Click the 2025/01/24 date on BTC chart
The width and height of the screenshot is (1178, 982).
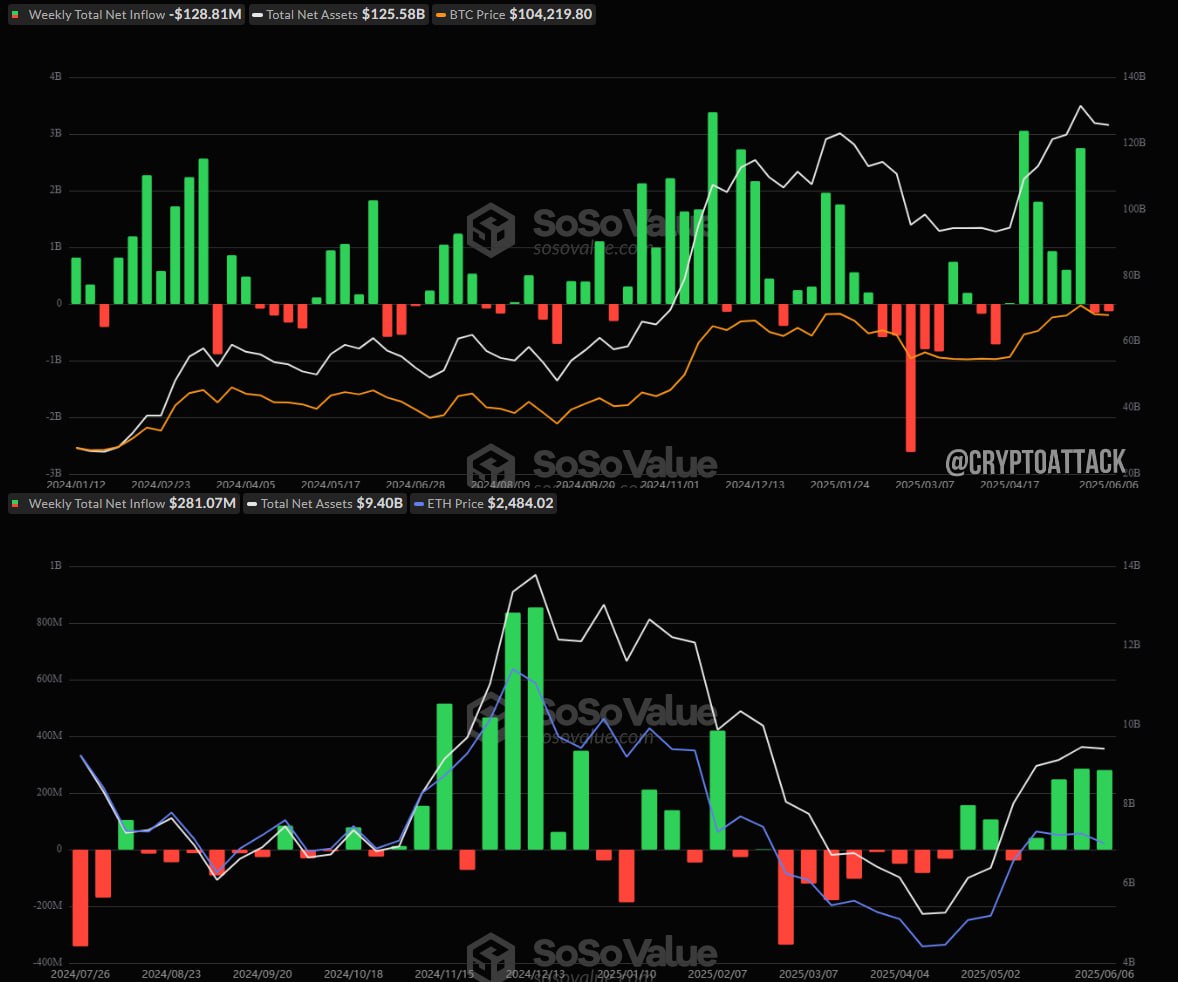click(x=840, y=485)
